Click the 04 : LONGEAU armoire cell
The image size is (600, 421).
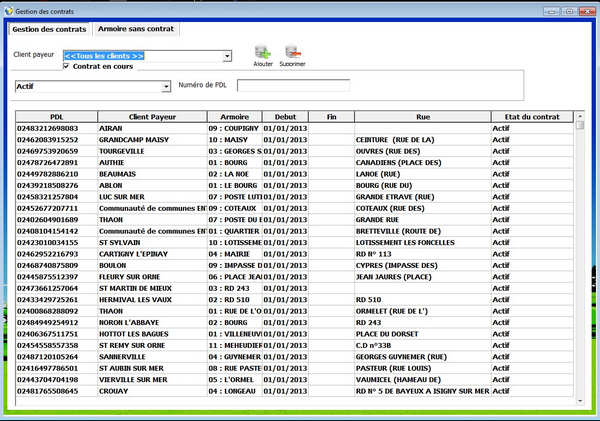pyautogui.click(x=235, y=391)
